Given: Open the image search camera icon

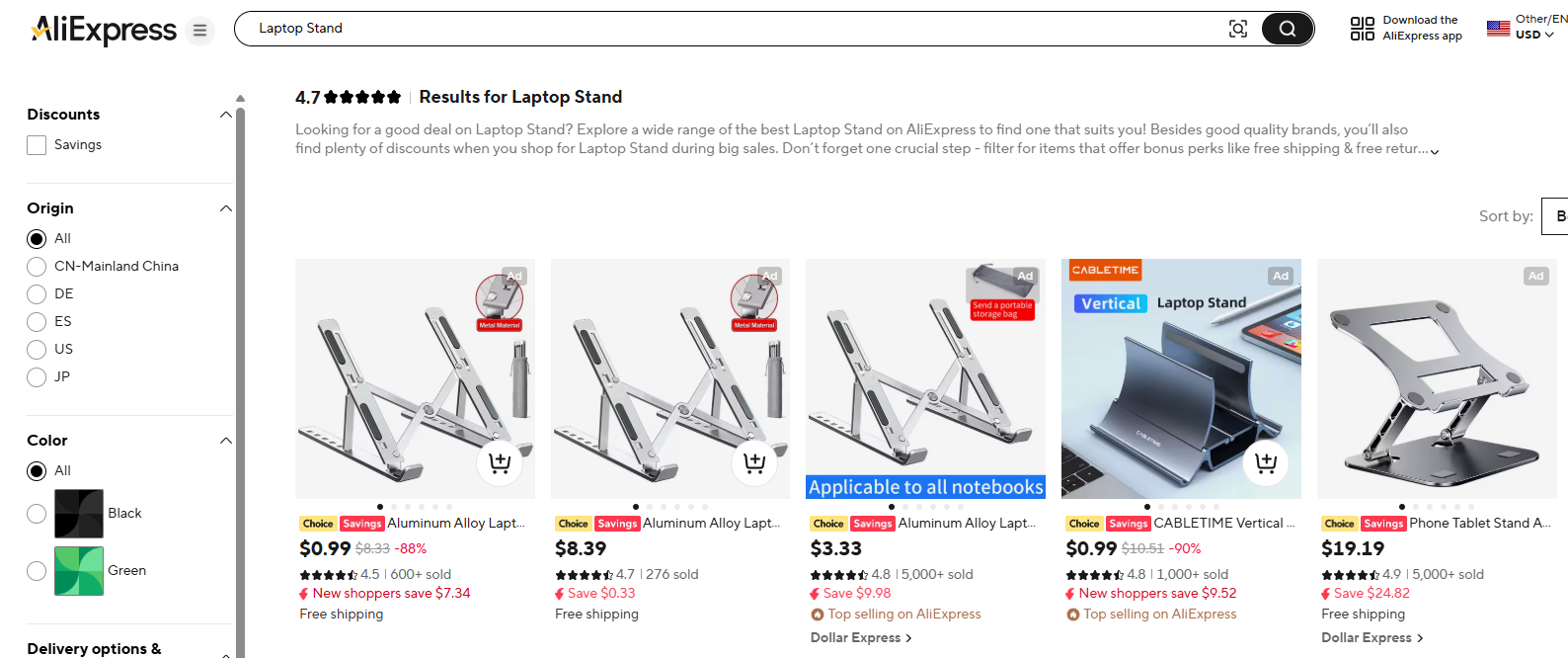Looking at the screenshot, I should (x=1237, y=29).
